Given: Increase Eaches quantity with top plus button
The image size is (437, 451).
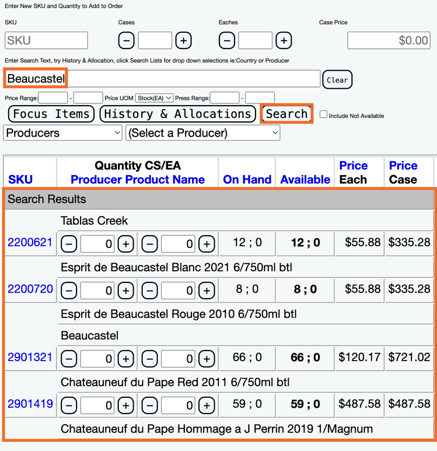Looking at the screenshot, I should (x=284, y=41).
